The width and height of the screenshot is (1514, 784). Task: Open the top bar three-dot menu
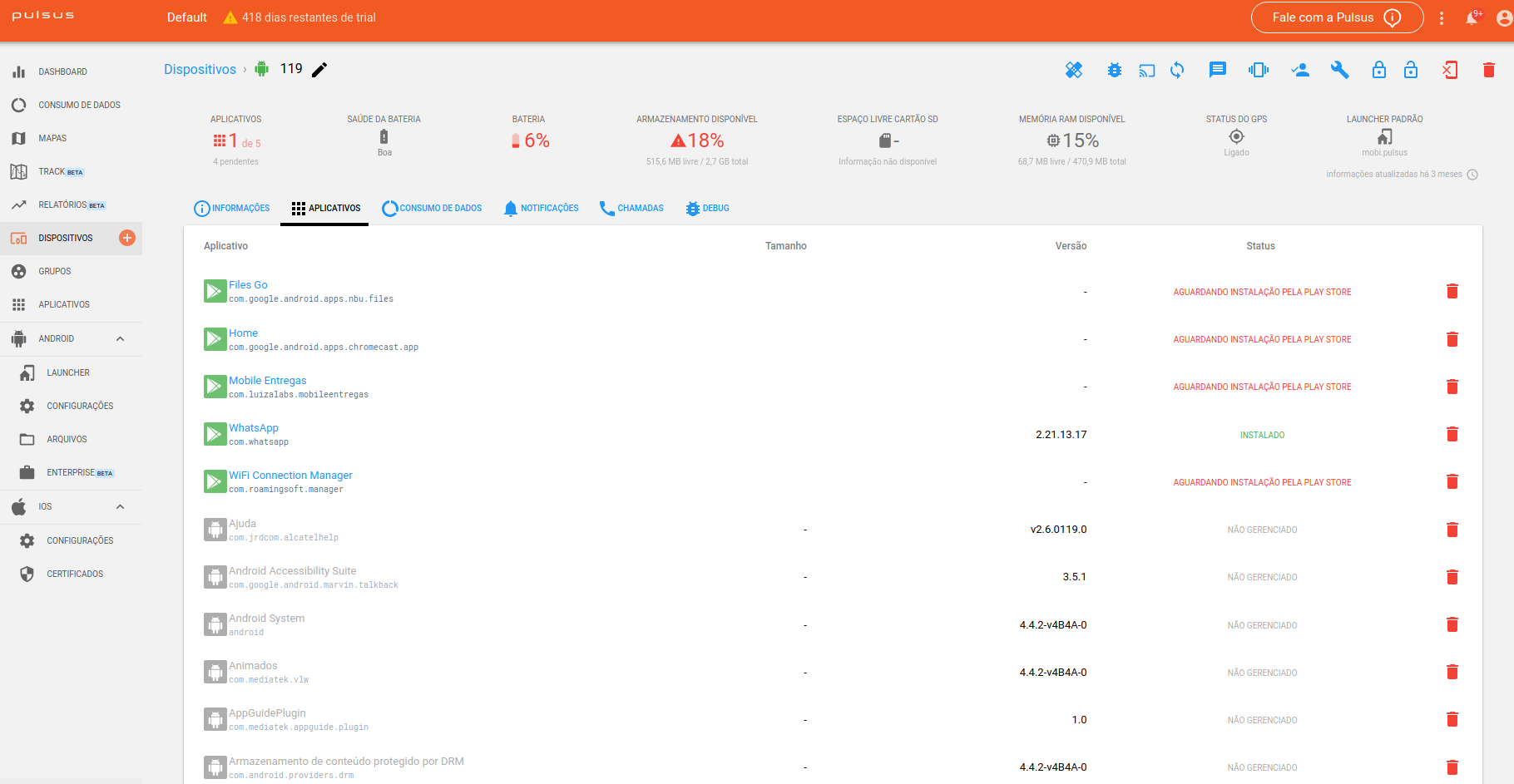(1442, 17)
